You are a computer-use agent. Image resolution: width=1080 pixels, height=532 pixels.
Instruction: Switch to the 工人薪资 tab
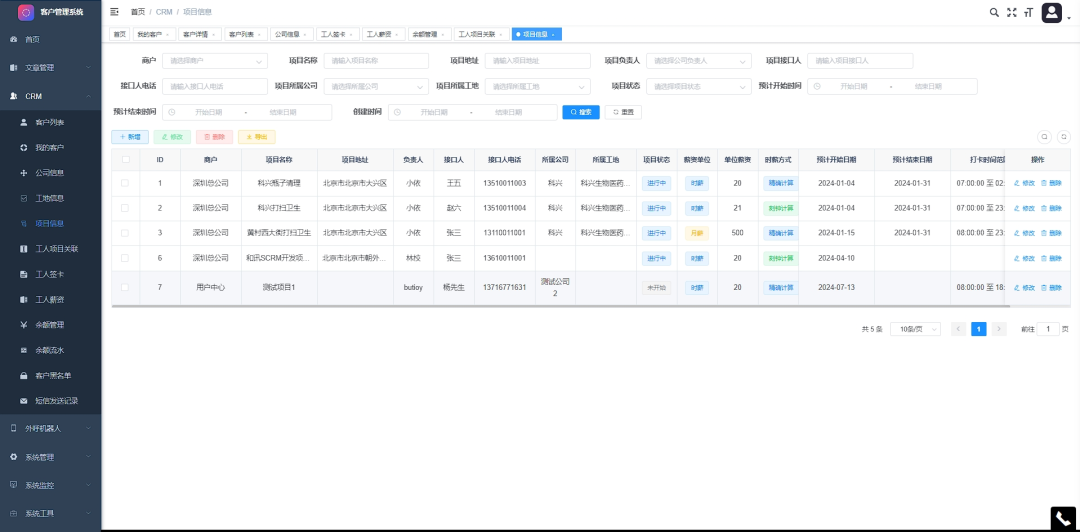pyautogui.click(x=382, y=34)
